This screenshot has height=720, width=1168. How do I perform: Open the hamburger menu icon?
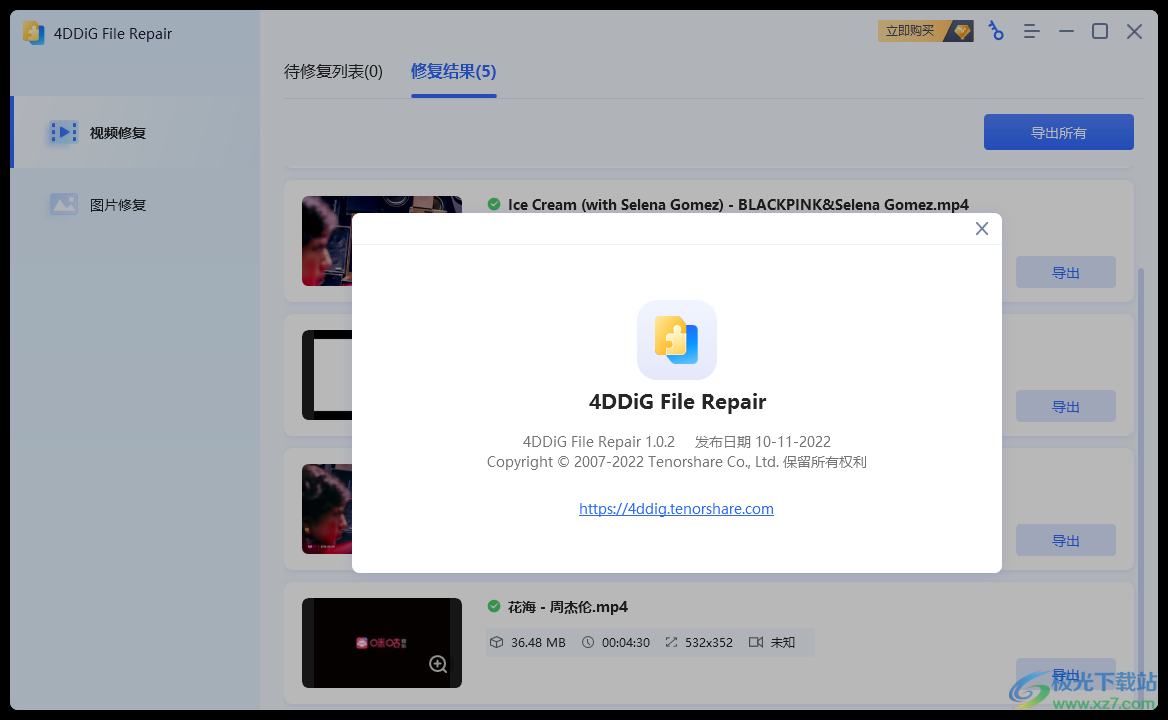click(1031, 31)
